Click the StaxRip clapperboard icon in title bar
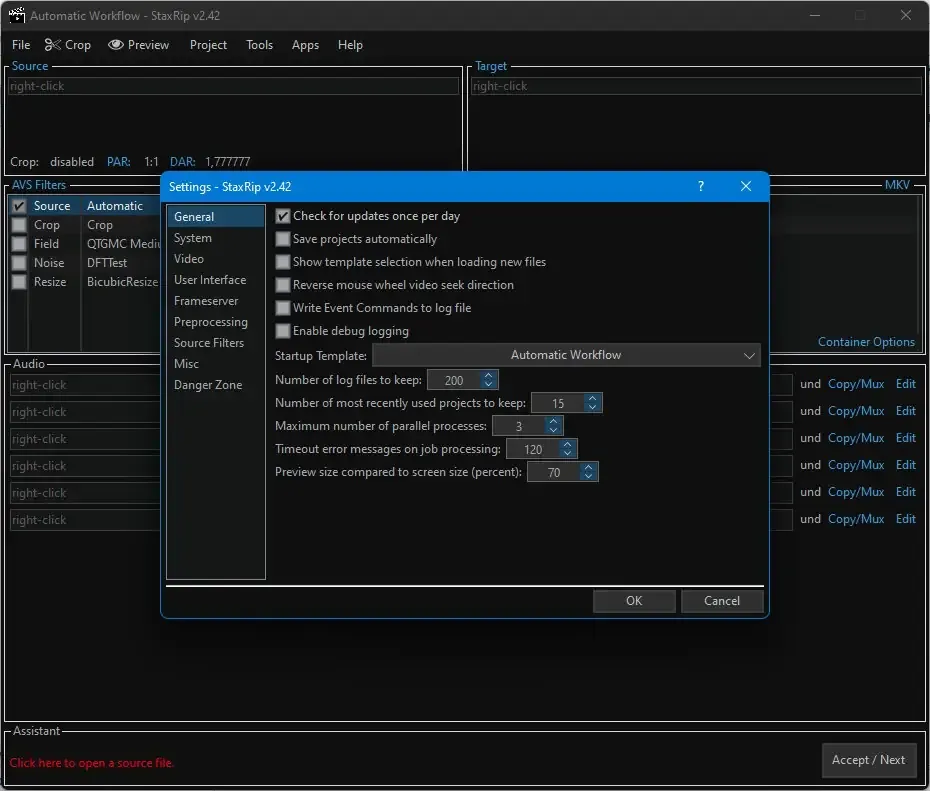 tap(17, 15)
